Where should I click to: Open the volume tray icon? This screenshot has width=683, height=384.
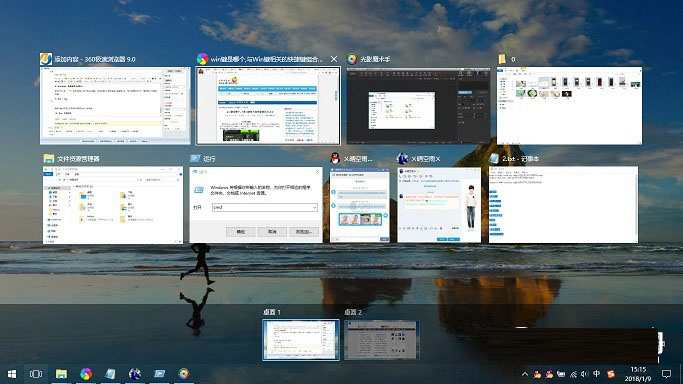585,374
